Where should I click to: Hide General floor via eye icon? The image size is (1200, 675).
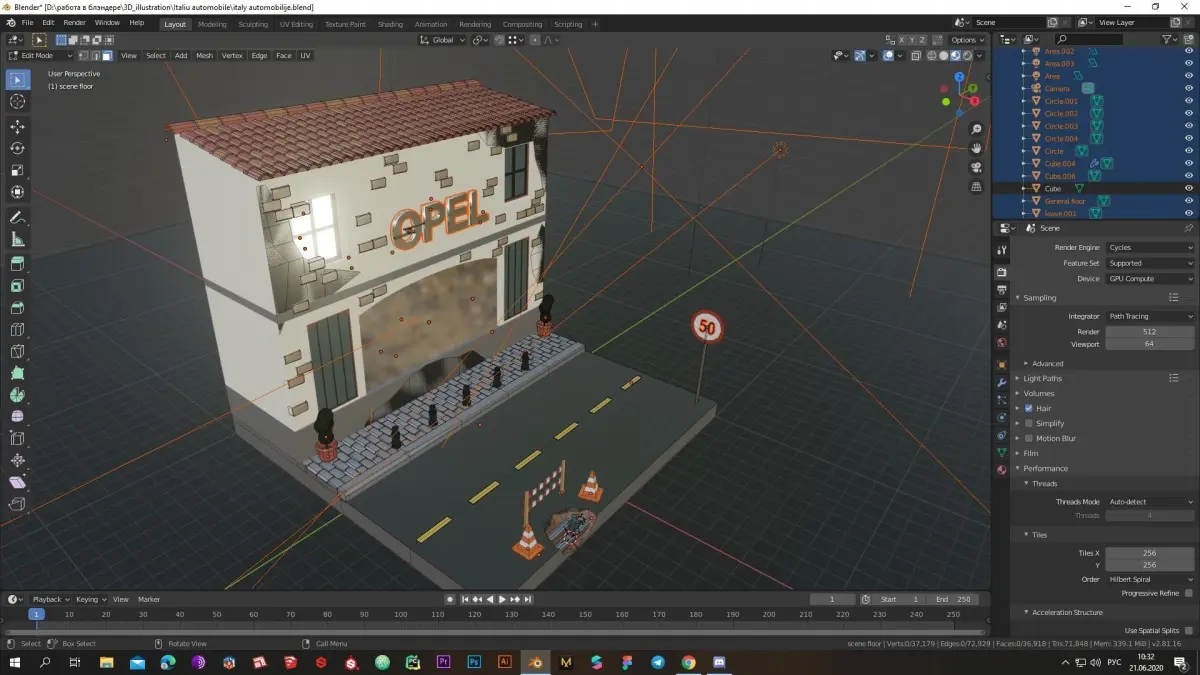tap(1188, 201)
